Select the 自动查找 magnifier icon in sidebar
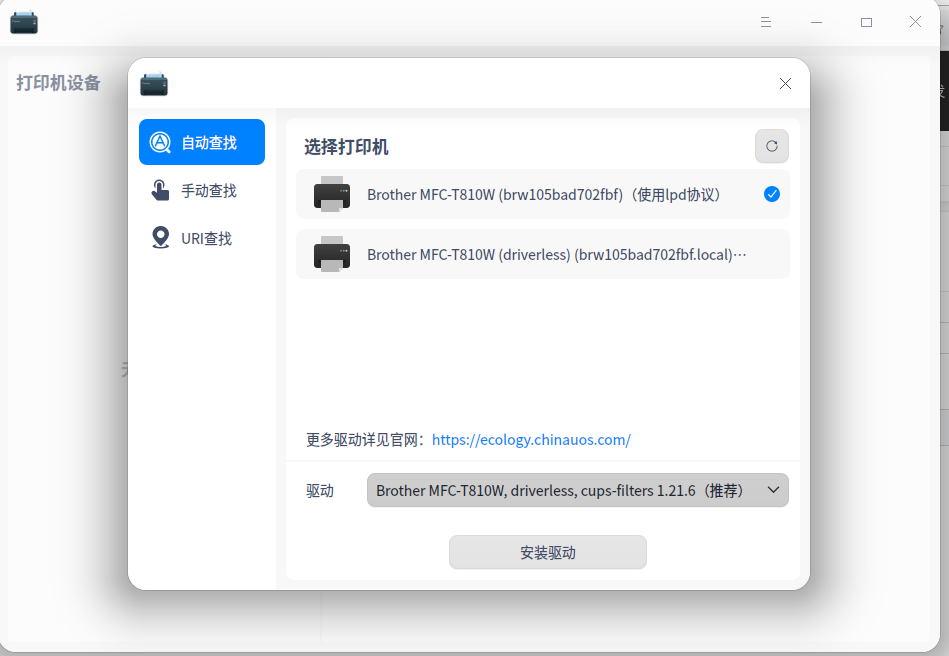949x656 pixels. 158,141
